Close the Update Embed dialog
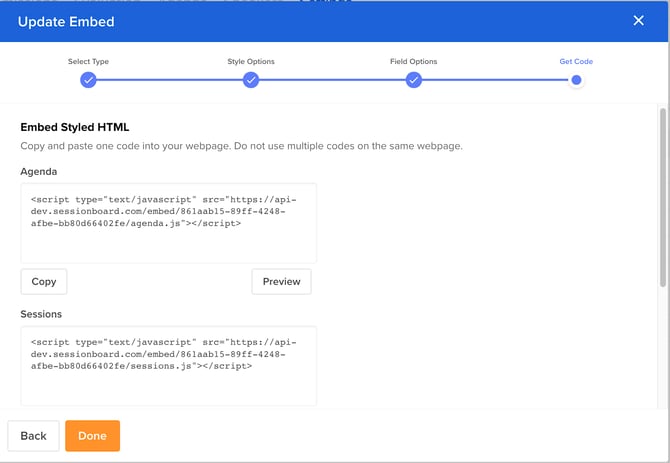 [x=639, y=21]
